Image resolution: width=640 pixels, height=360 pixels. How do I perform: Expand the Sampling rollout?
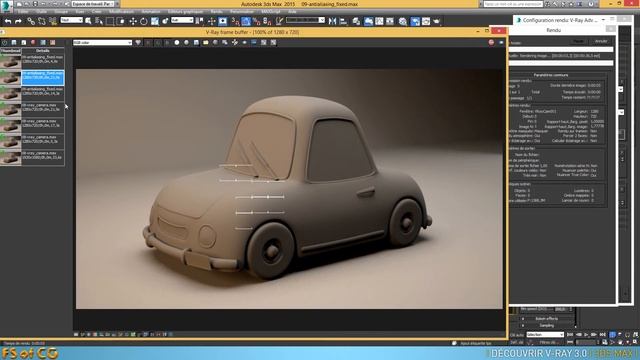[x=546, y=325]
